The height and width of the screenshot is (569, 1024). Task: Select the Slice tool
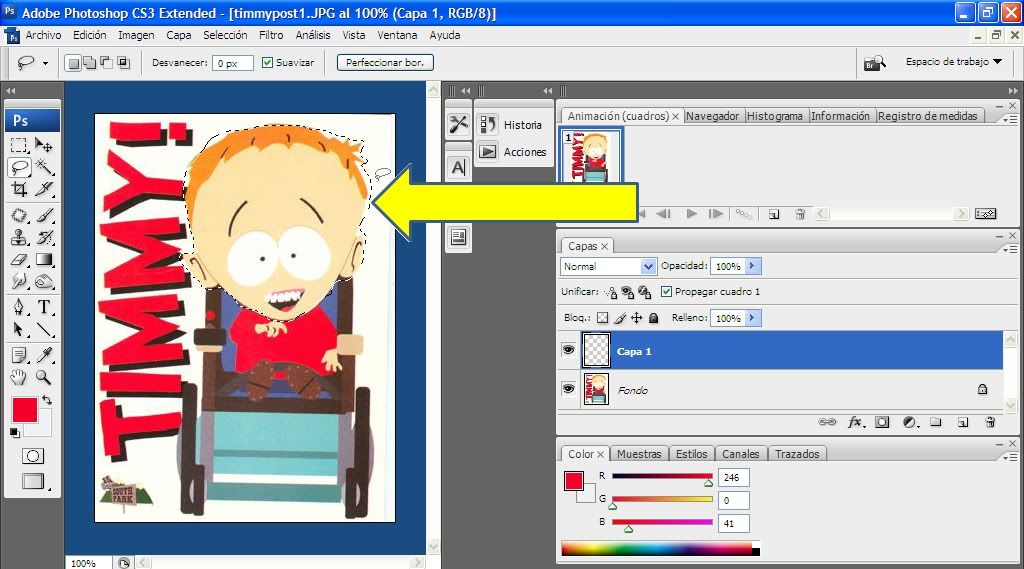pyautogui.click(x=44, y=189)
